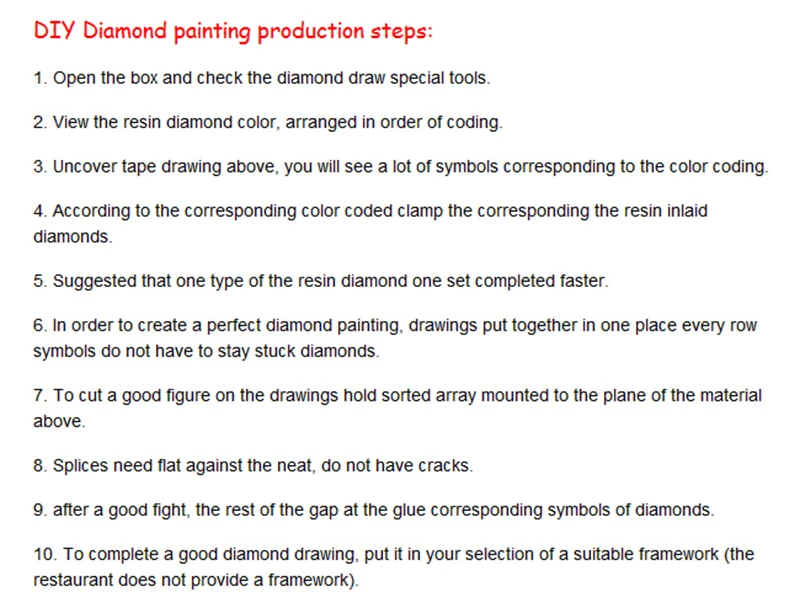
Task: Click step 8 about splices and cracks
Action: [x=253, y=466]
